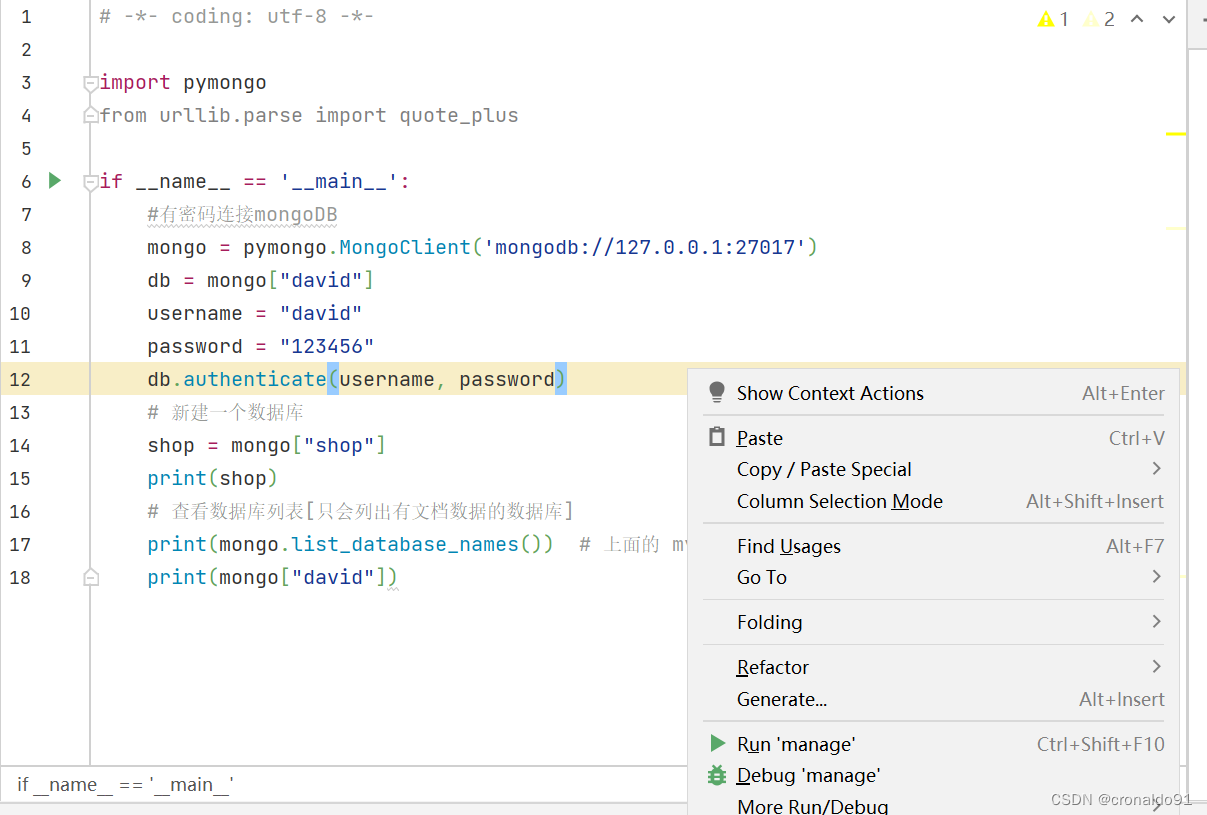Viewport: 1207px width, 815px height.
Task: Click urllib.parse in line 4
Action: click(231, 115)
